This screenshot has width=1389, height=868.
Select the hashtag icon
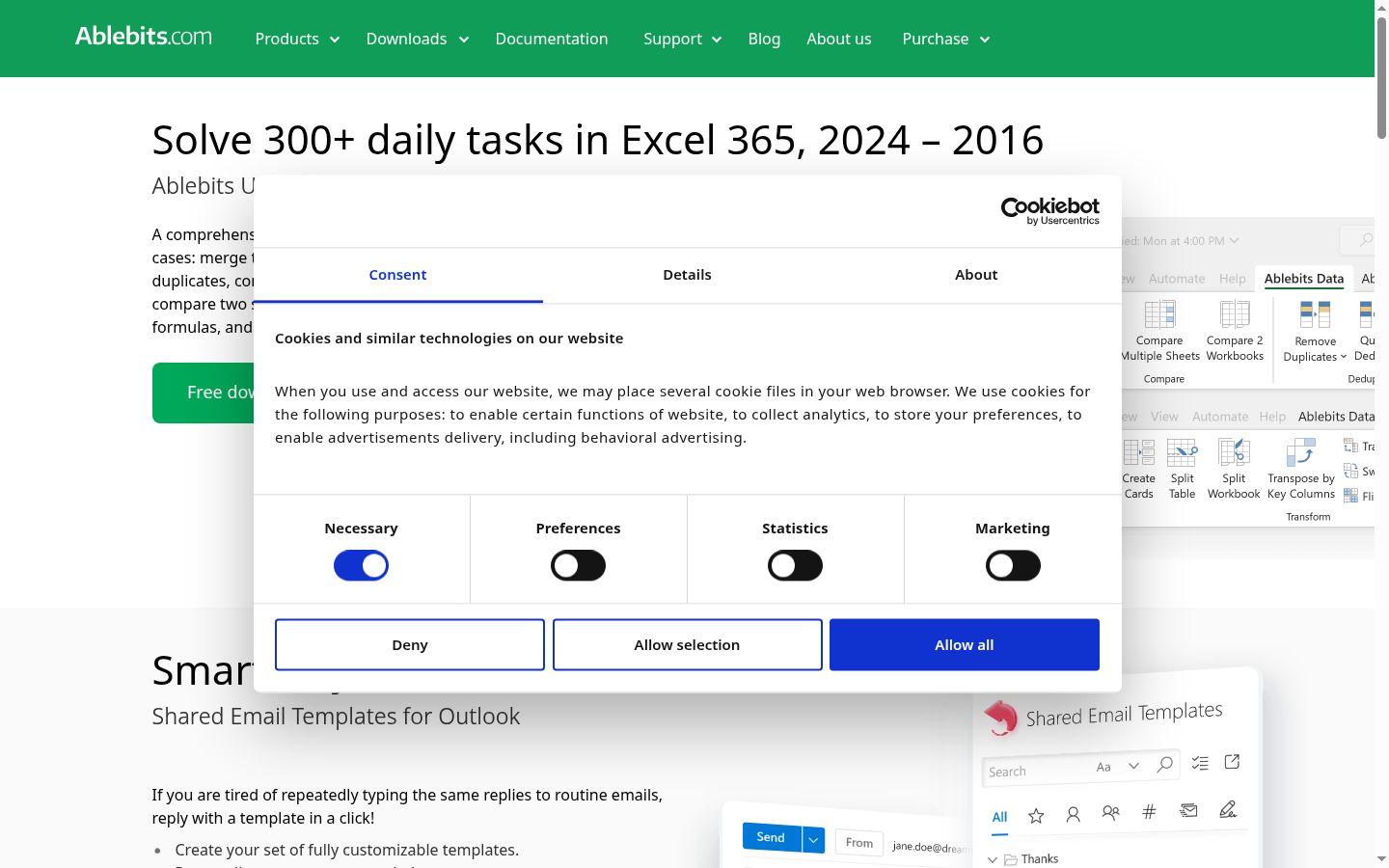click(1149, 812)
